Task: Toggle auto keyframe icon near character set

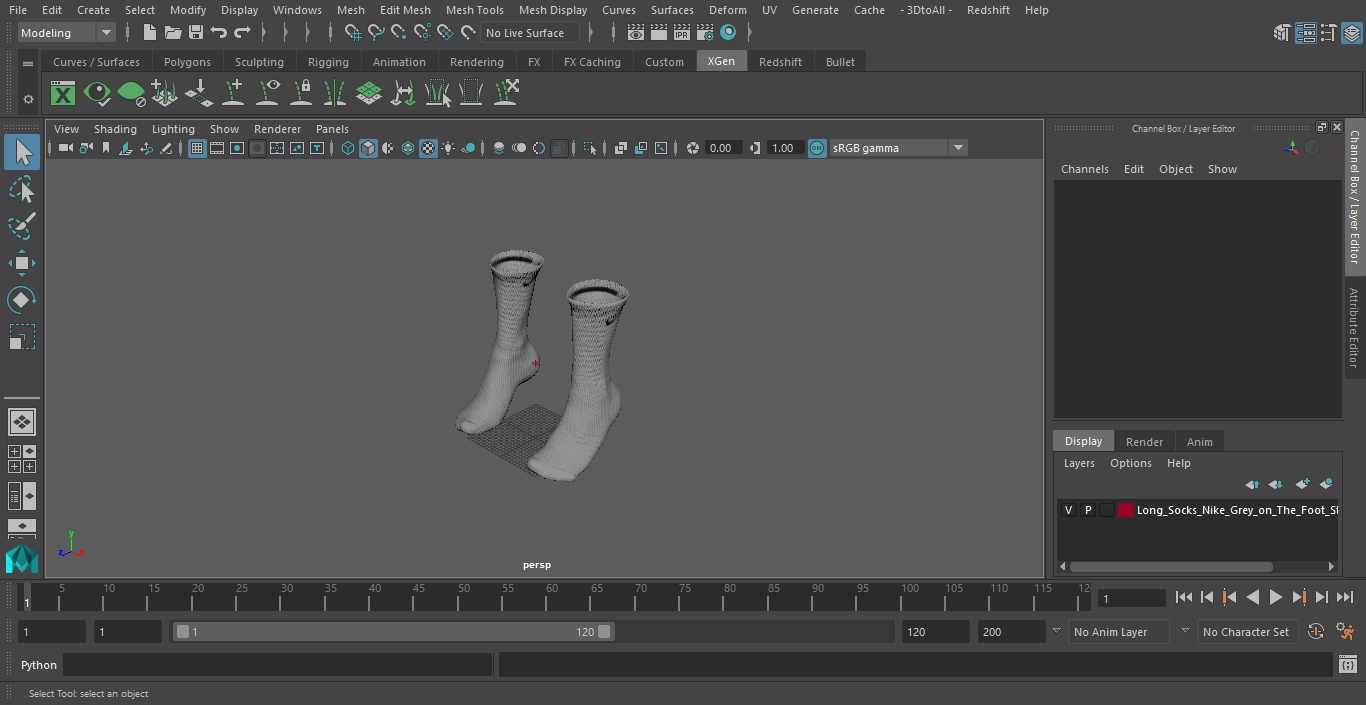Action: [x=1316, y=632]
